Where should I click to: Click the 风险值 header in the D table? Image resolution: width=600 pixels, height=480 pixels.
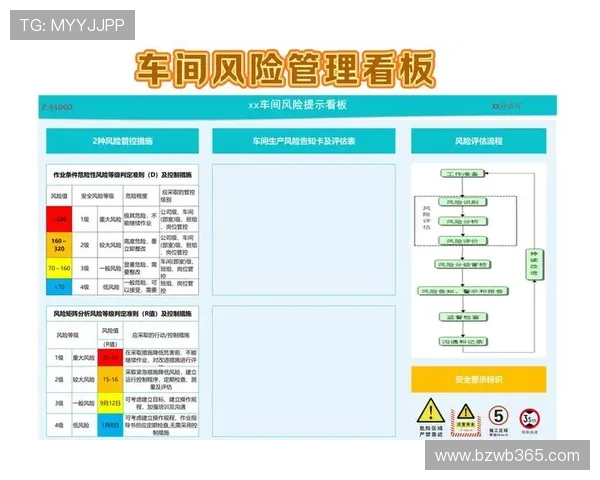click(59, 196)
